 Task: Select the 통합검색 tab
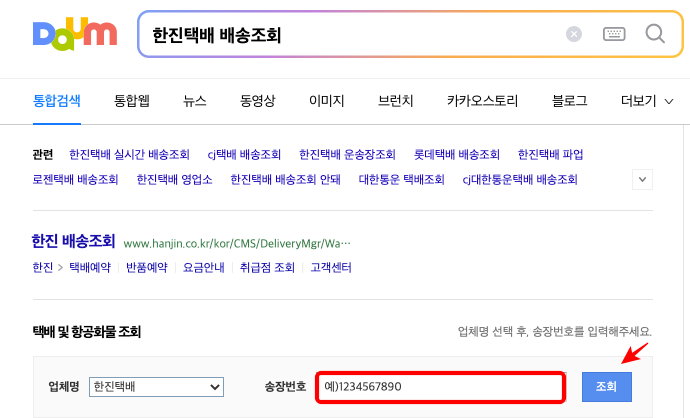point(57,101)
